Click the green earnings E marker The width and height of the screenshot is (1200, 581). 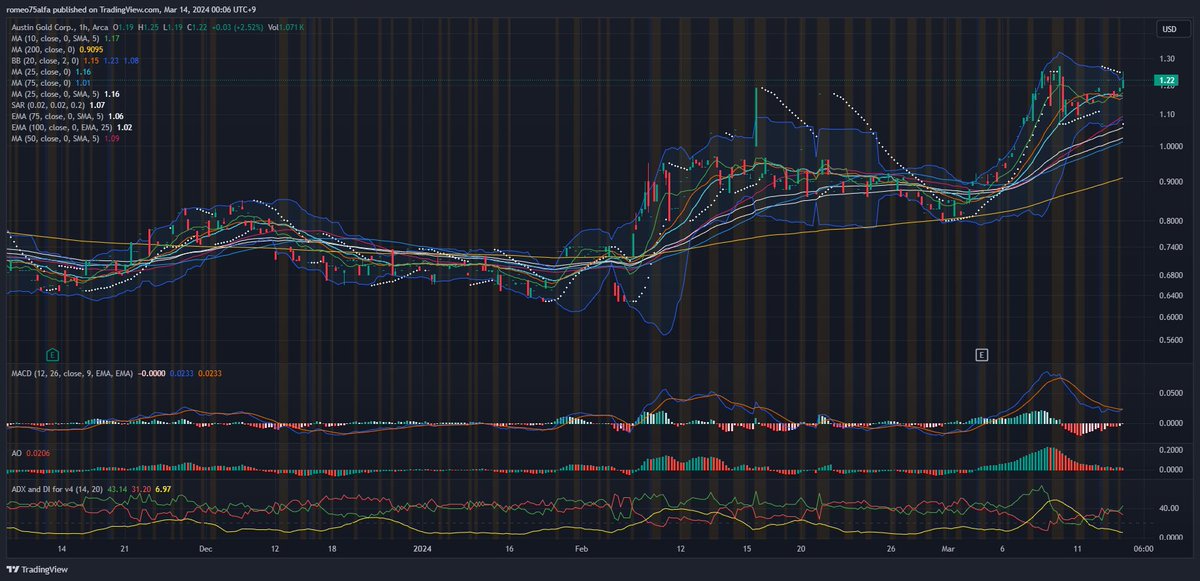pos(51,354)
